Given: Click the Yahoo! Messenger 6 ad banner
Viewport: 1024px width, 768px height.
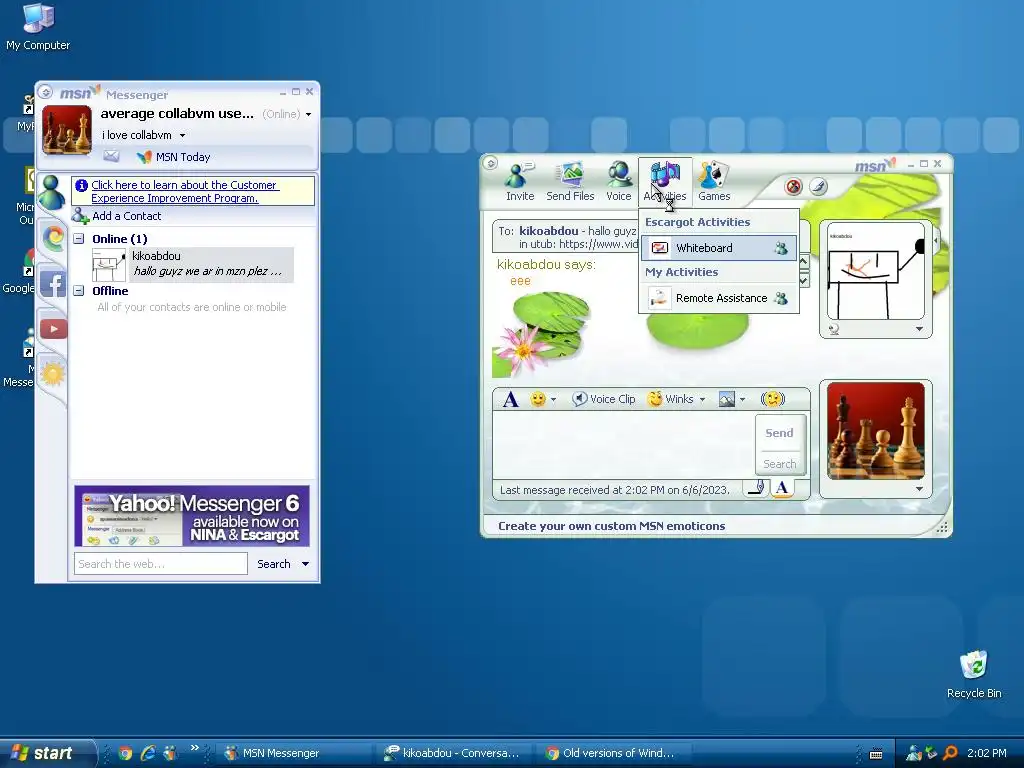Looking at the screenshot, I should click(x=192, y=516).
